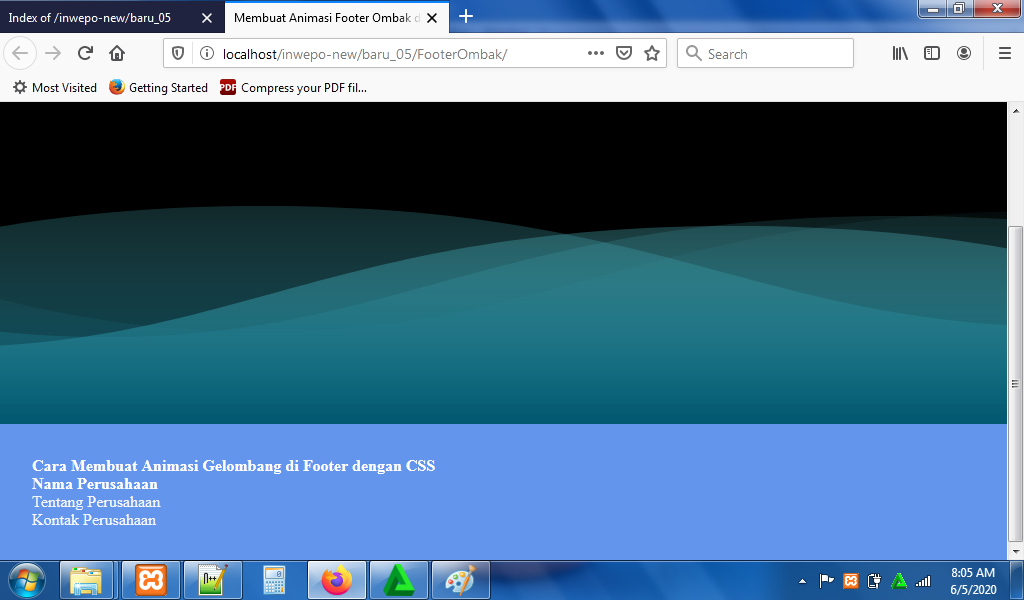Reload the current page
1024x600 pixels.
tap(85, 54)
